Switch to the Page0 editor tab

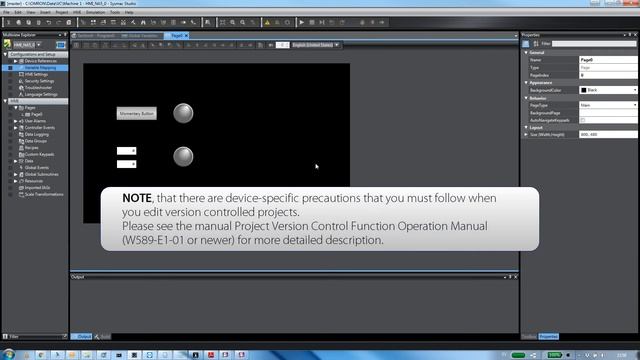(176, 36)
